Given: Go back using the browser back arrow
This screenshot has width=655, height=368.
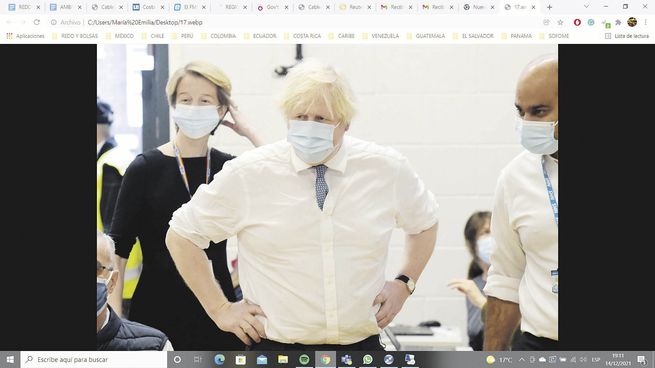Looking at the screenshot, I should point(9,22).
